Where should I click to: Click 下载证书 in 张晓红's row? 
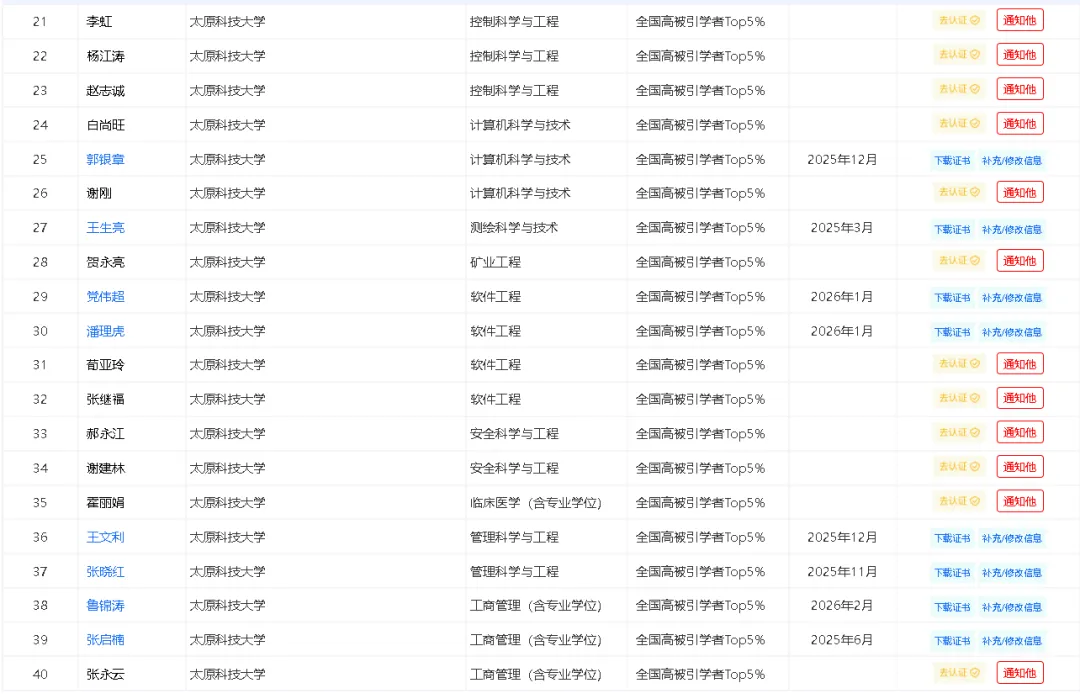(x=952, y=572)
